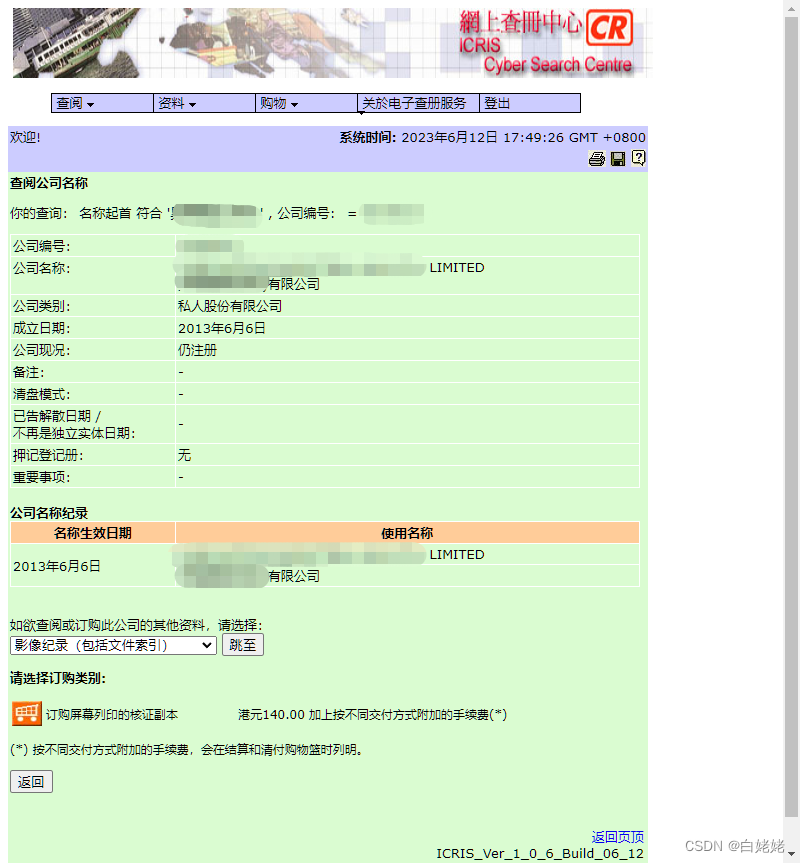
Task: Open the 查阅 menu
Action: (102, 103)
